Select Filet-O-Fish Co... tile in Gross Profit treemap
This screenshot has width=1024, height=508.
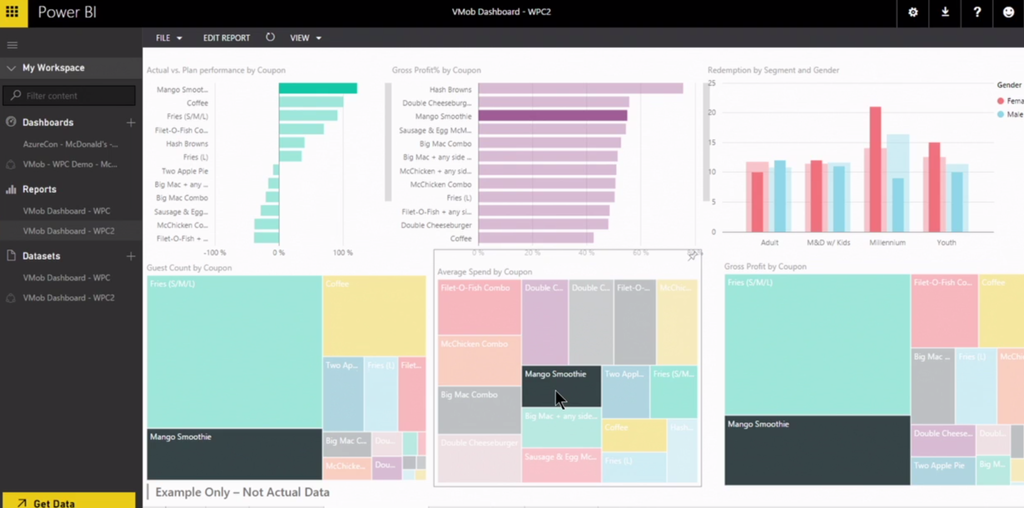tap(944, 310)
